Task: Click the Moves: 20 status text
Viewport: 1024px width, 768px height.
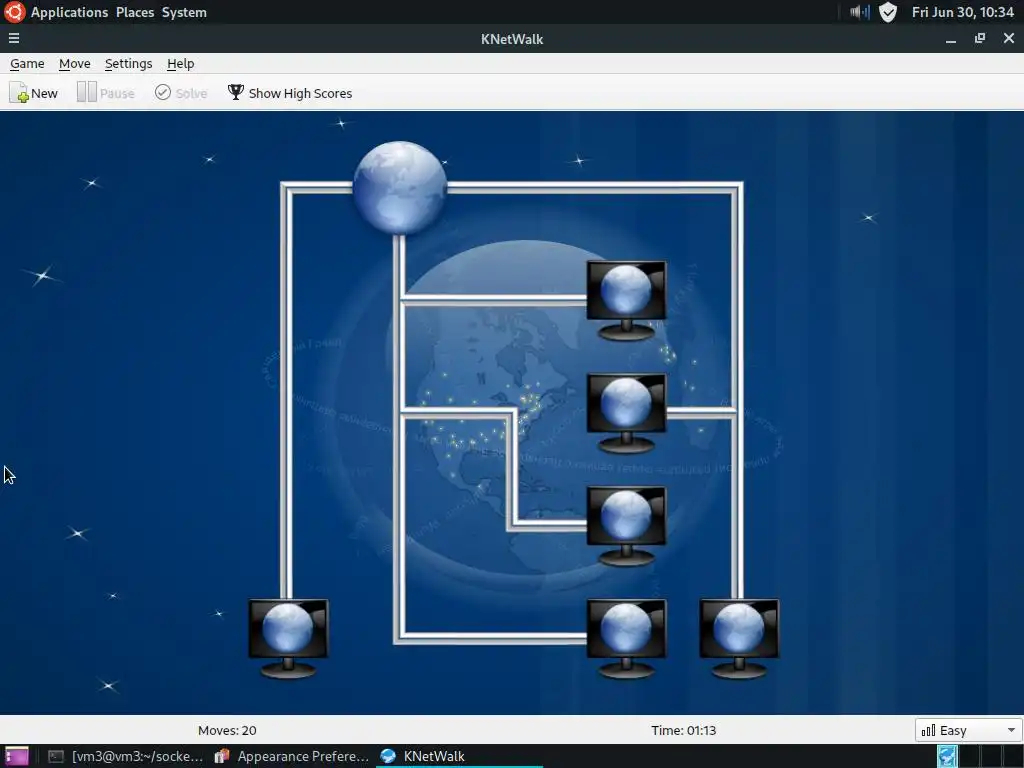Action: (227, 730)
